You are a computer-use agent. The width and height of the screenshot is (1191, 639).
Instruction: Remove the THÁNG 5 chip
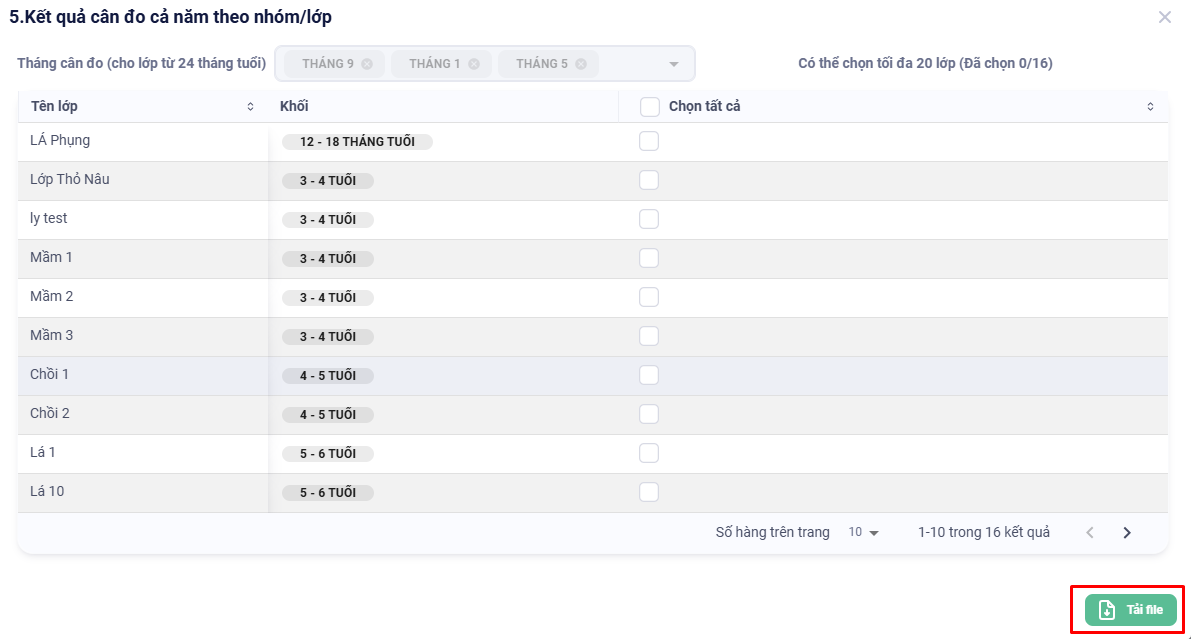point(581,64)
